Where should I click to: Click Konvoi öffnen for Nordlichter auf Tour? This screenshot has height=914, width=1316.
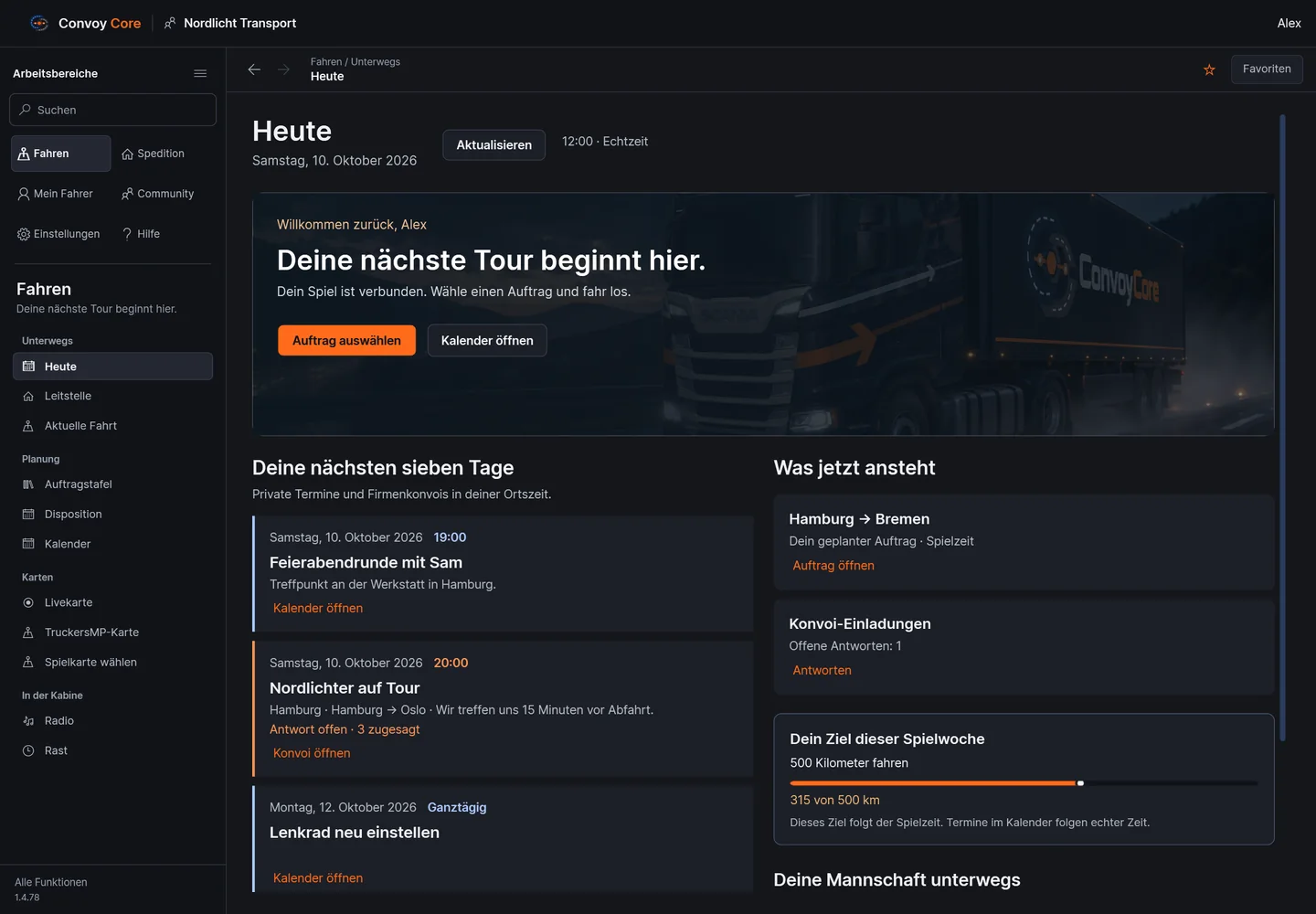(312, 753)
